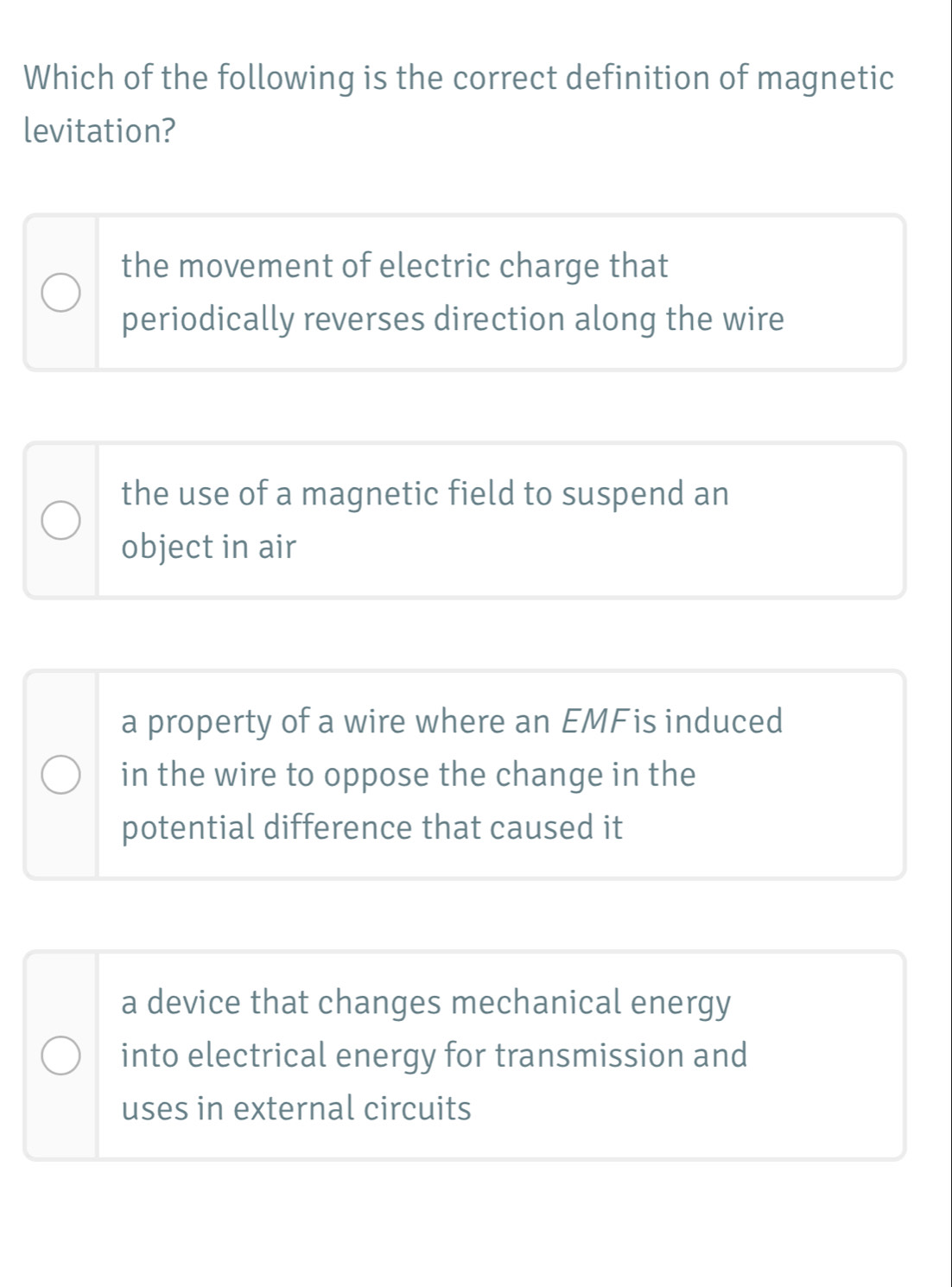Click the question text about magnetic levitation
This screenshot has height=1287, width=952.
coord(459,79)
